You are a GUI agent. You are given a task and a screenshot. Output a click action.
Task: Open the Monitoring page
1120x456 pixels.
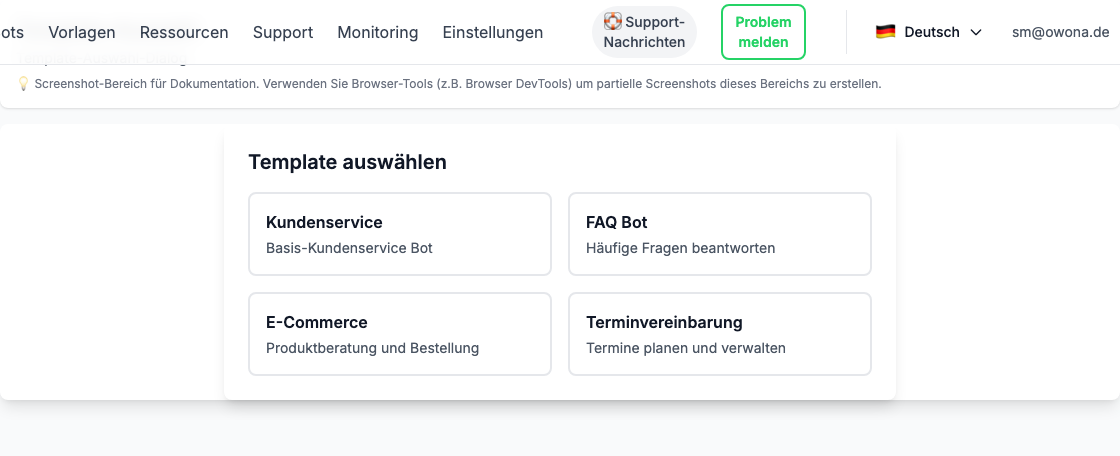pyautogui.click(x=378, y=32)
